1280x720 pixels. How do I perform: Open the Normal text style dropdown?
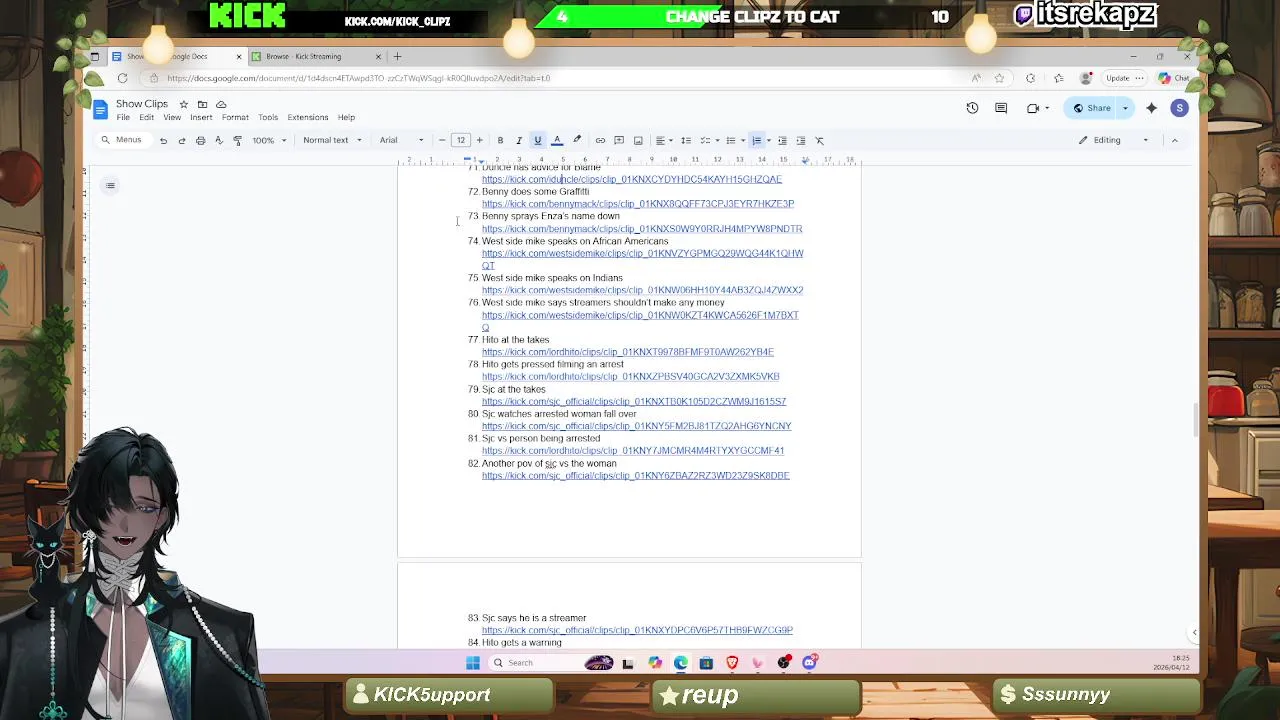(332, 140)
